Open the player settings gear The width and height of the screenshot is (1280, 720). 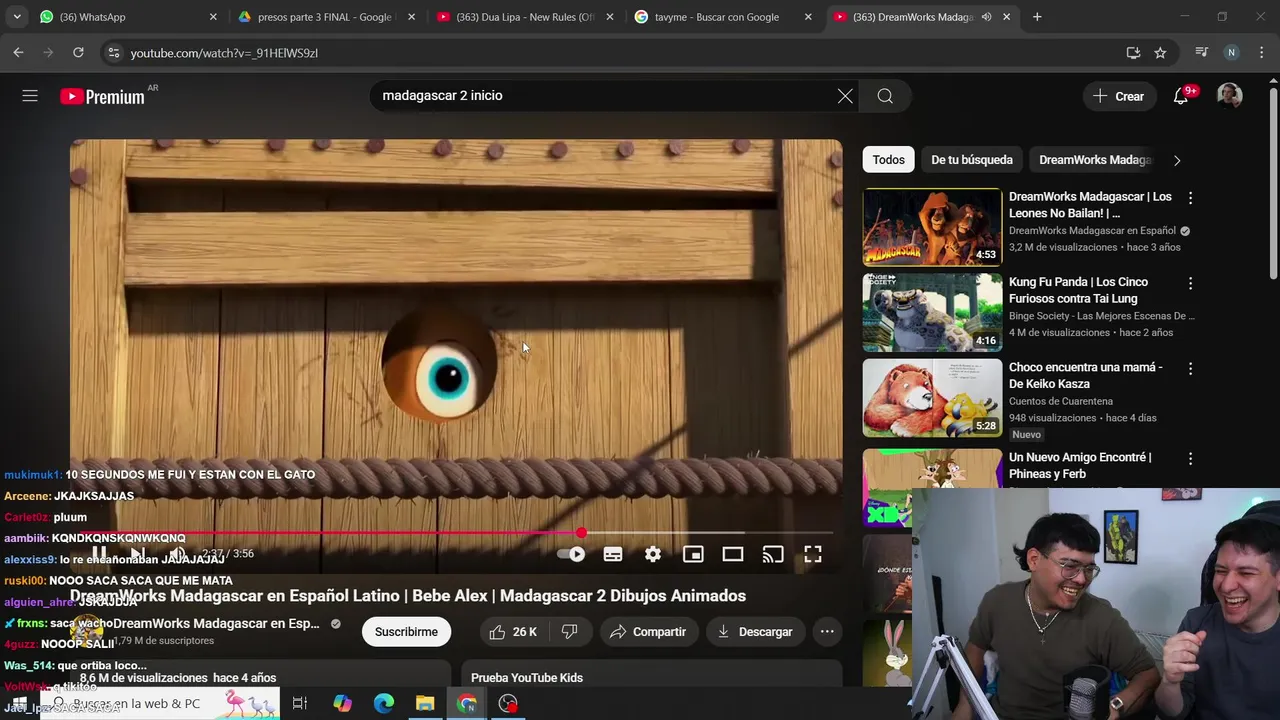(x=653, y=554)
